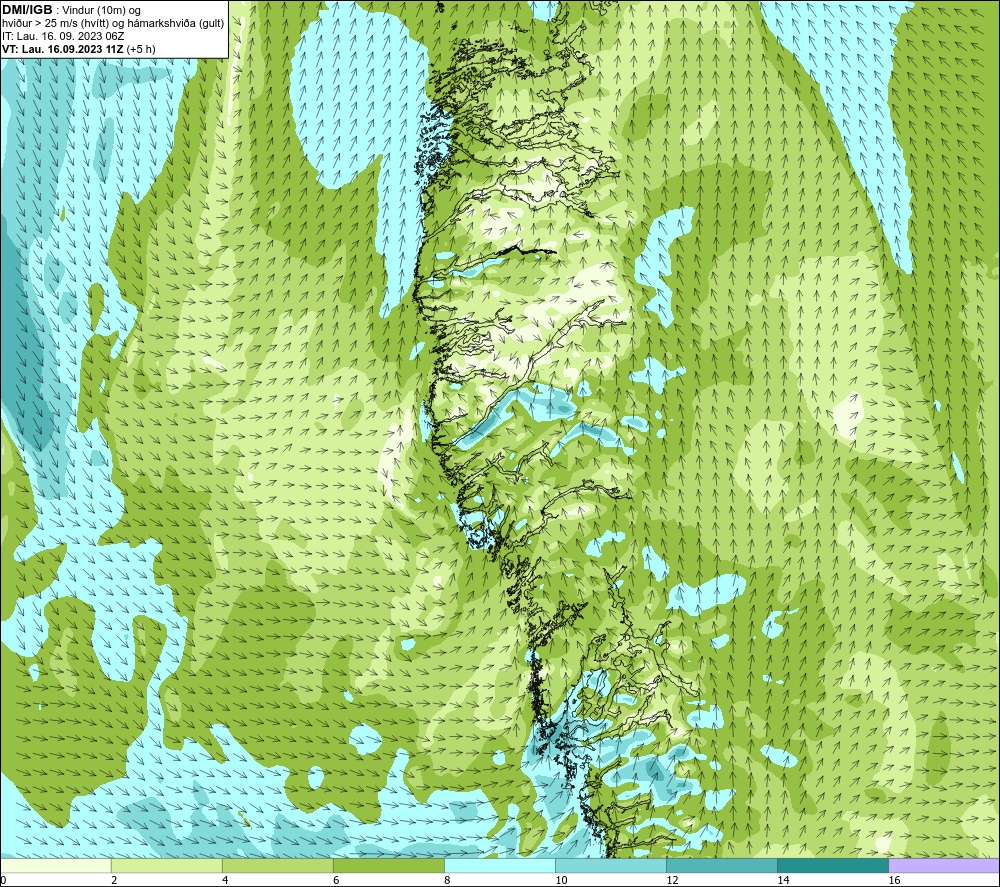Viewport: 1000px width, 887px height.
Task: Click the 4–6 m/s green legend swatch
Action: tap(278, 865)
